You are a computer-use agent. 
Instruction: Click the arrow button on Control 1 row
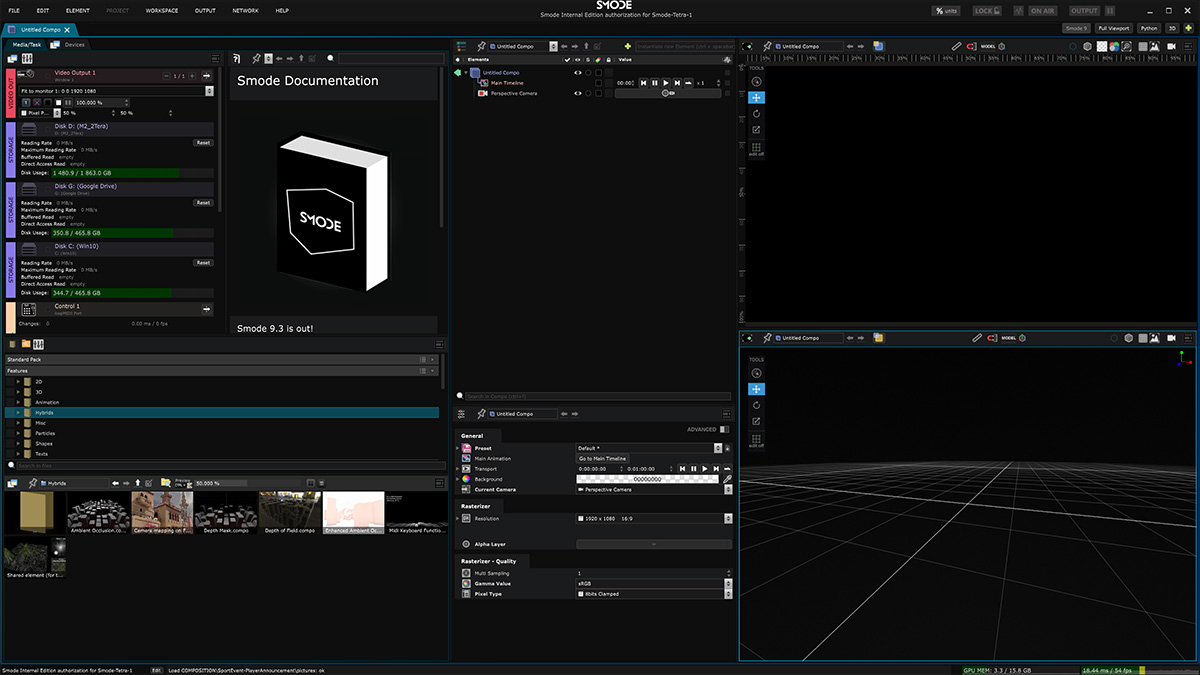click(207, 309)
